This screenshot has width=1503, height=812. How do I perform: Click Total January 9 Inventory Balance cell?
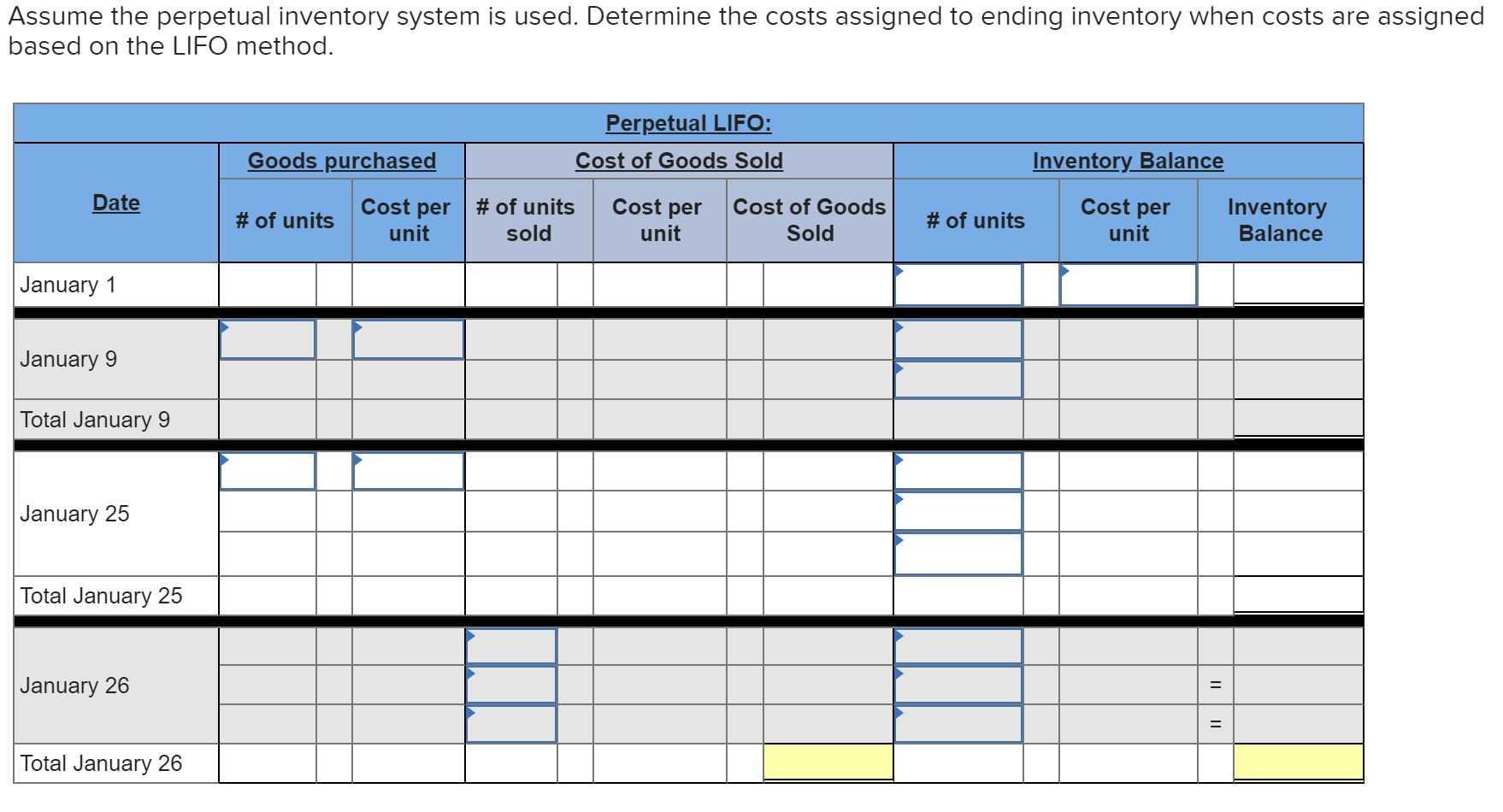(1298, 419)
